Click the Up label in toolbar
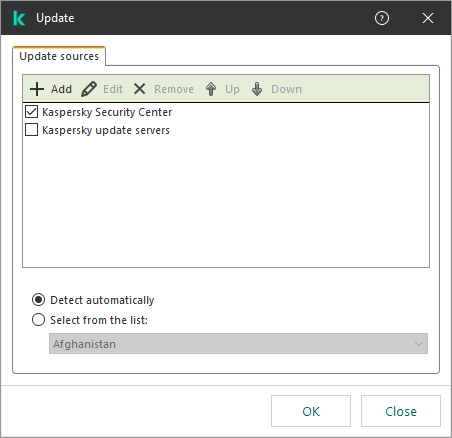 (x=232, y=89)
